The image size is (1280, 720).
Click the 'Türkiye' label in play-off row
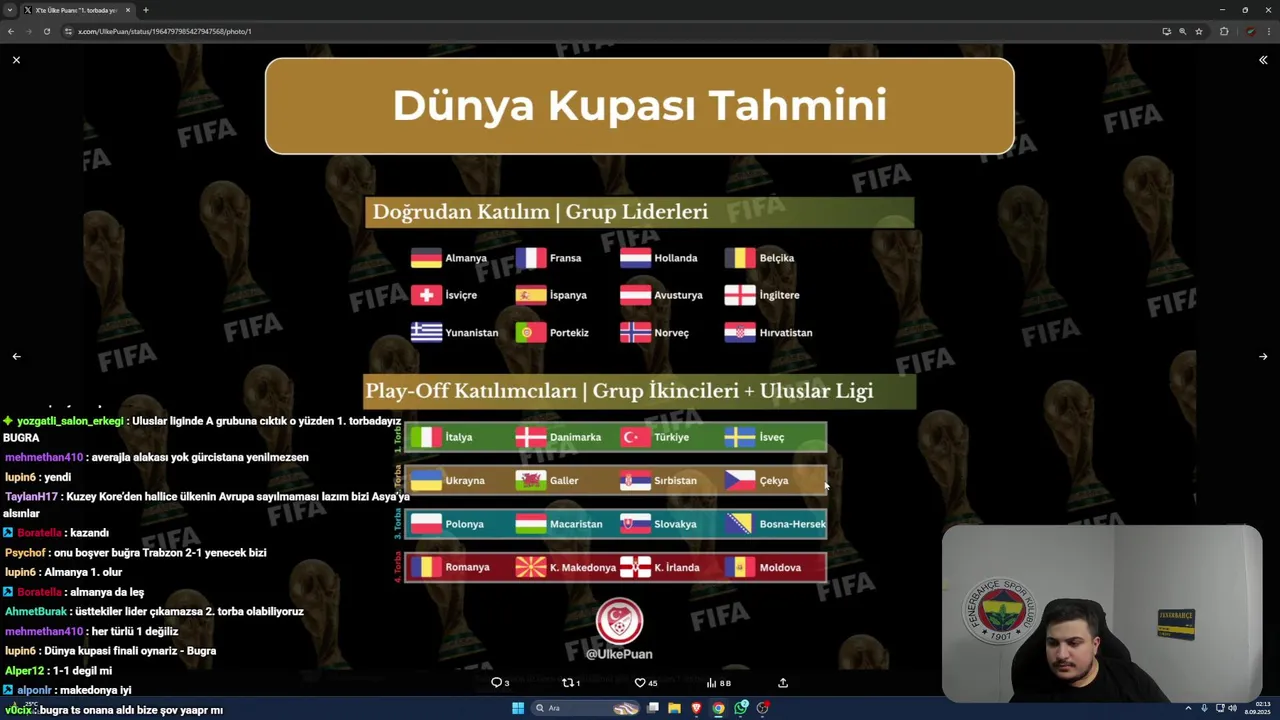(x=671, y=437)
